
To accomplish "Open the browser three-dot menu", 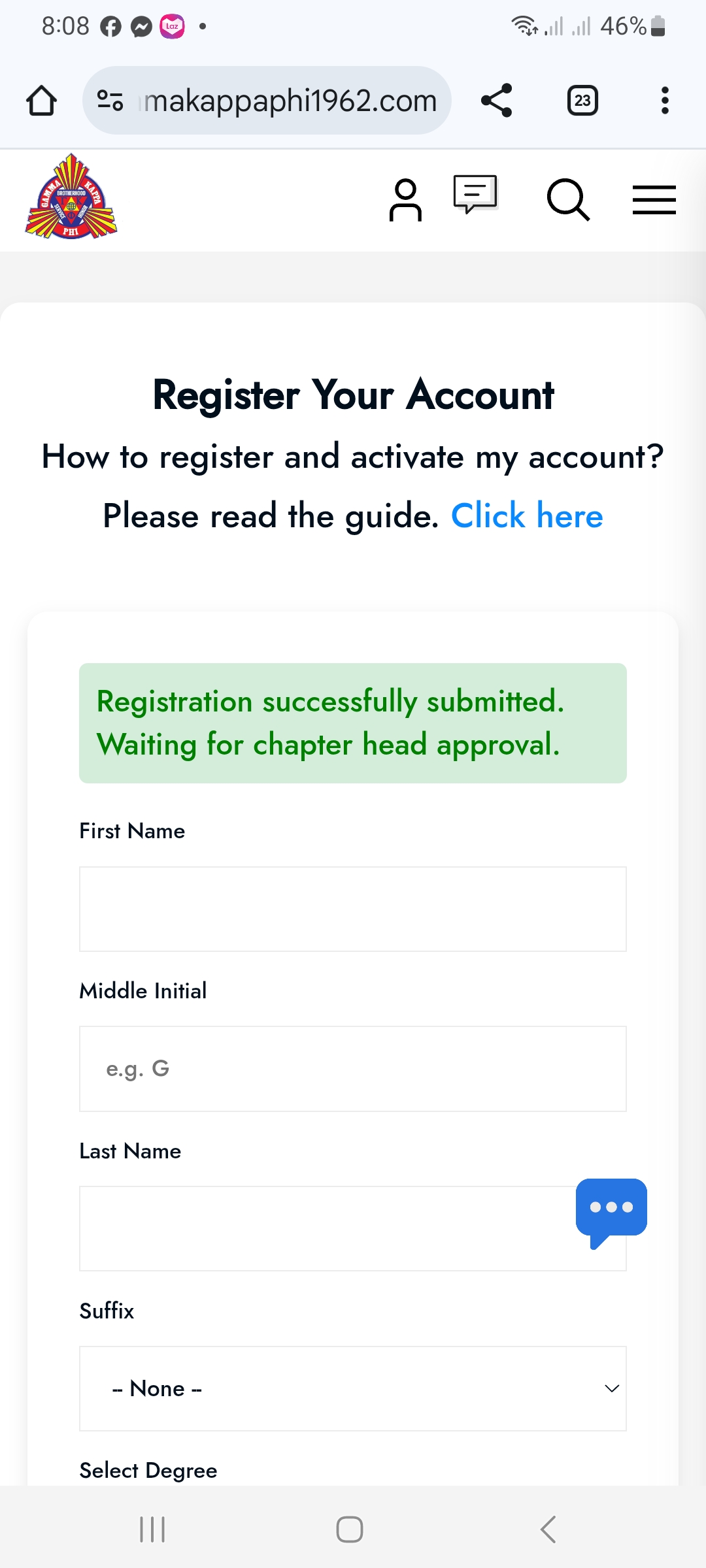I will coord(664,100).
